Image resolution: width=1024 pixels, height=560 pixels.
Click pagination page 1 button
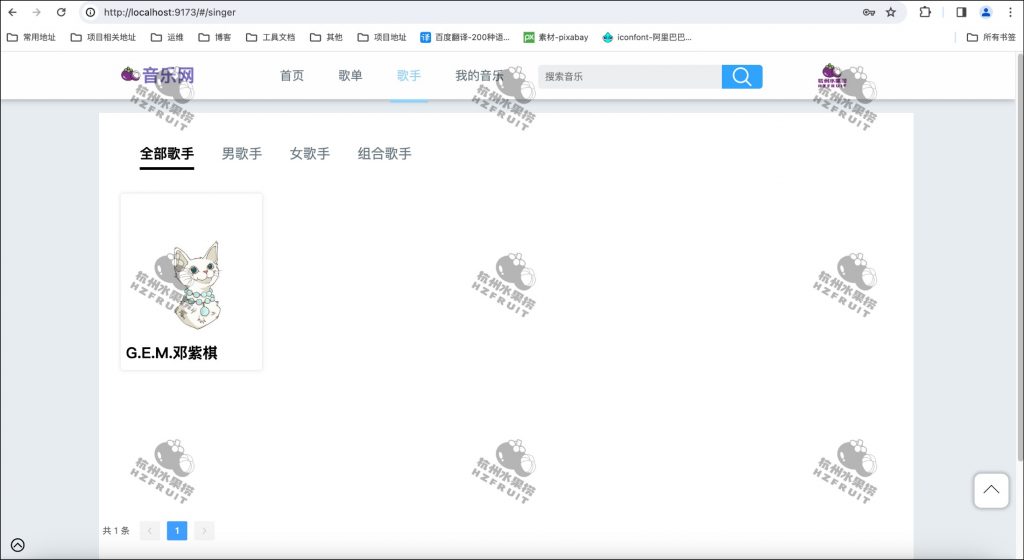tap(177, 531)
